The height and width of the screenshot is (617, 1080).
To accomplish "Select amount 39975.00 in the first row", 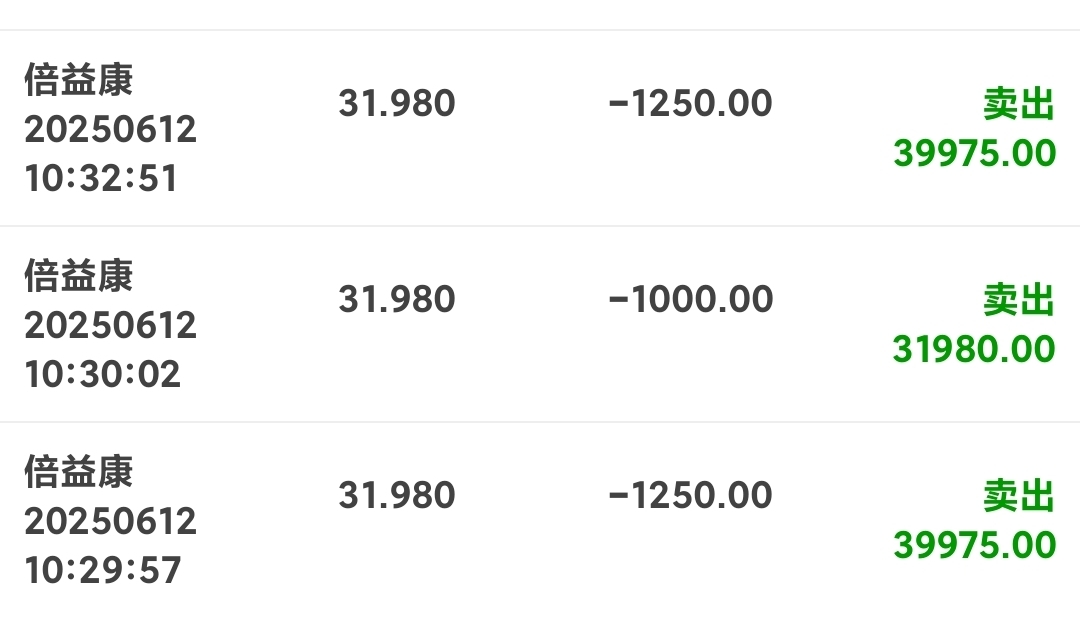I will [975, 153].
